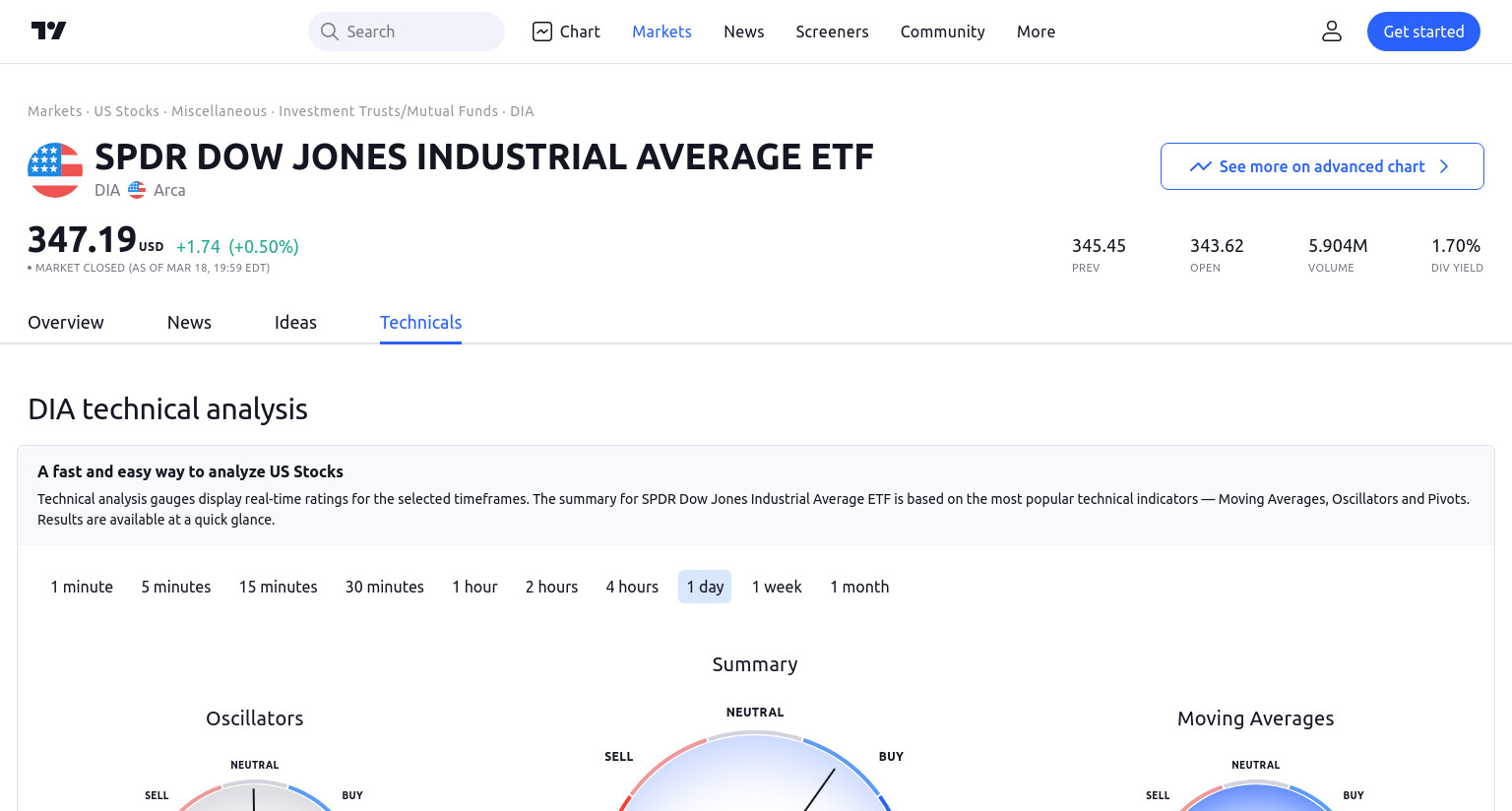Image resolution: width=1512 pixels, height=811 pixels.
Task: Select the 1 minute timeframe
Action: tap(82, 587)
